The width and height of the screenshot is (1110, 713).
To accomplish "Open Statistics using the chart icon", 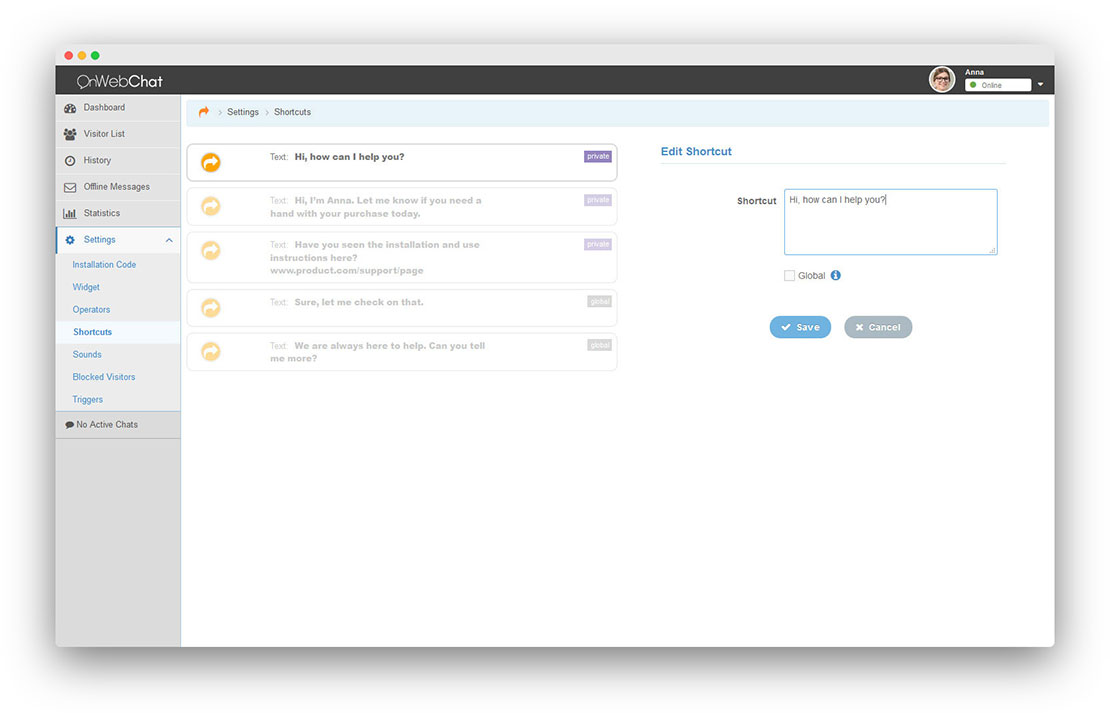I will (69, 213).
